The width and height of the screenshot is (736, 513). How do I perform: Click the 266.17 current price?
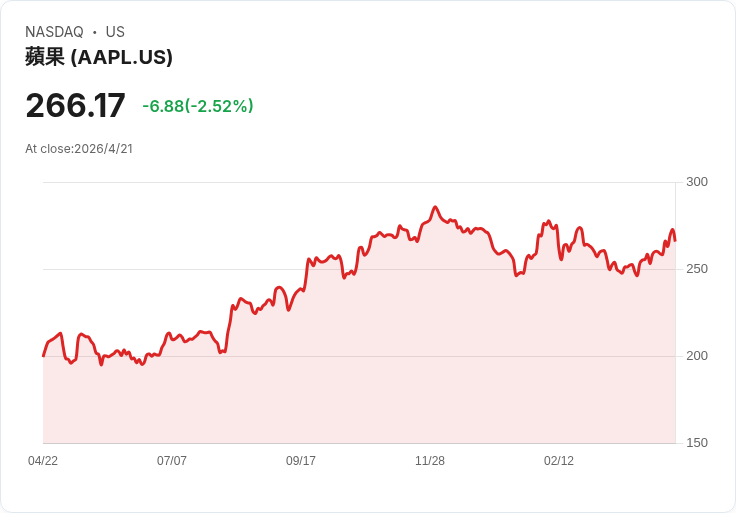[x=75, y=105]
